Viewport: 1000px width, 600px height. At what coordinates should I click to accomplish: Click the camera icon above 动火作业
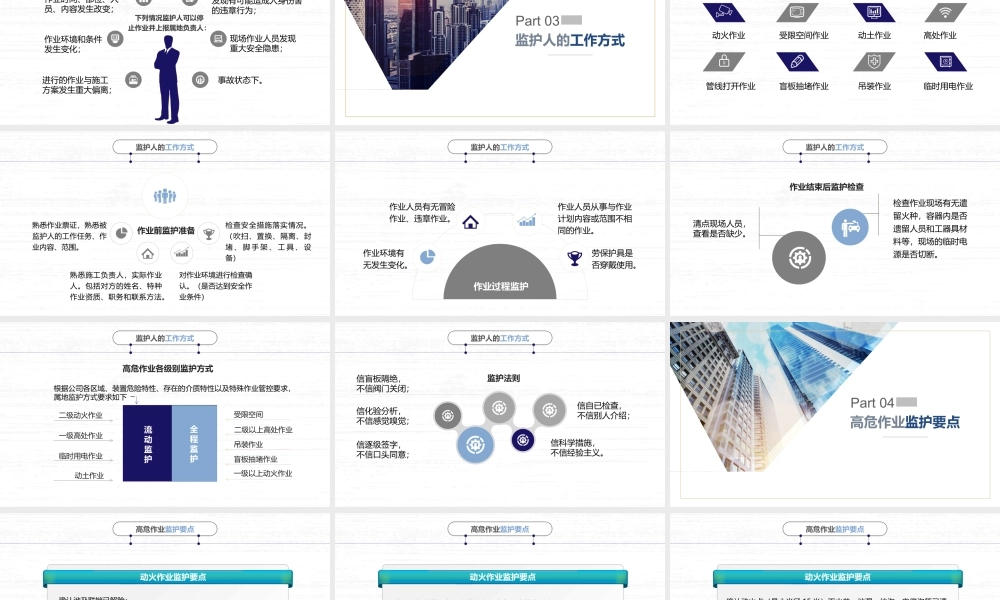coord(723,12)
